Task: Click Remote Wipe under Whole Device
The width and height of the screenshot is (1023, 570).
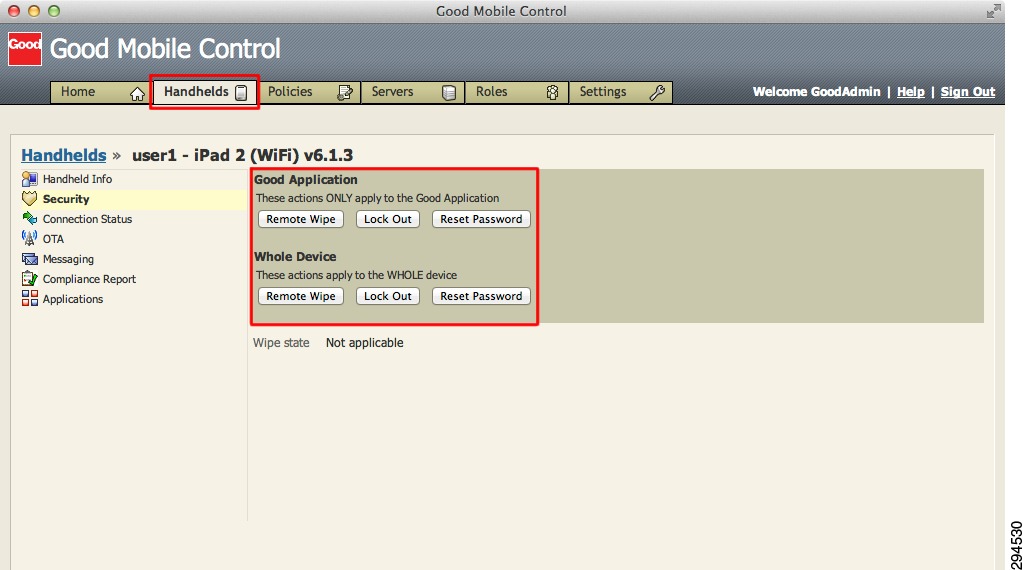Action: pos(301,296)
